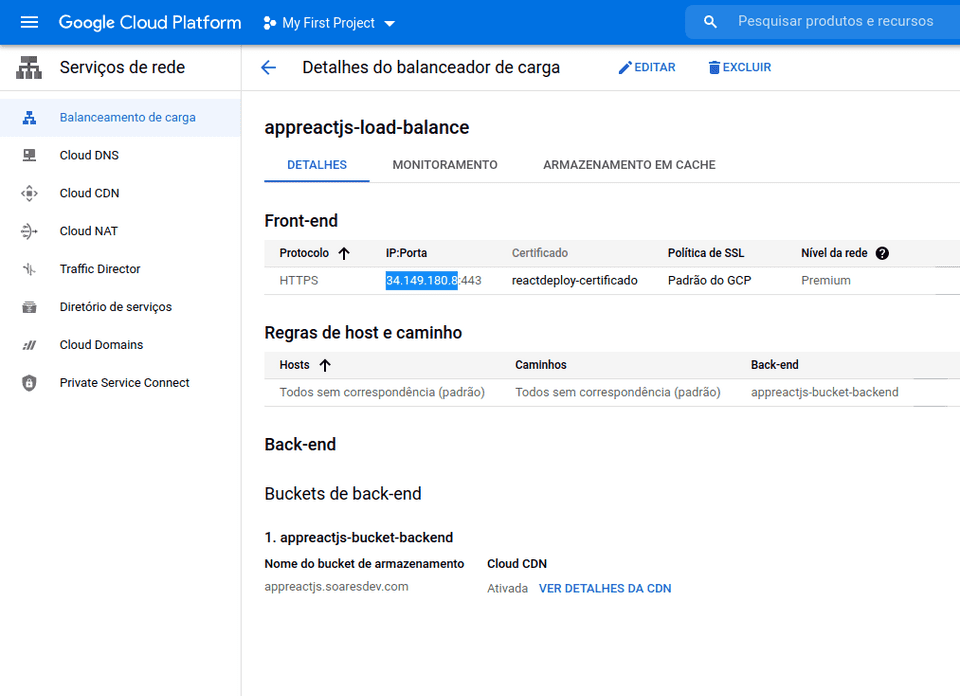This screenshot has height=696, width=960.
Task: Open Ver detalhes da CDN link
Action: (x=604, y=588)
